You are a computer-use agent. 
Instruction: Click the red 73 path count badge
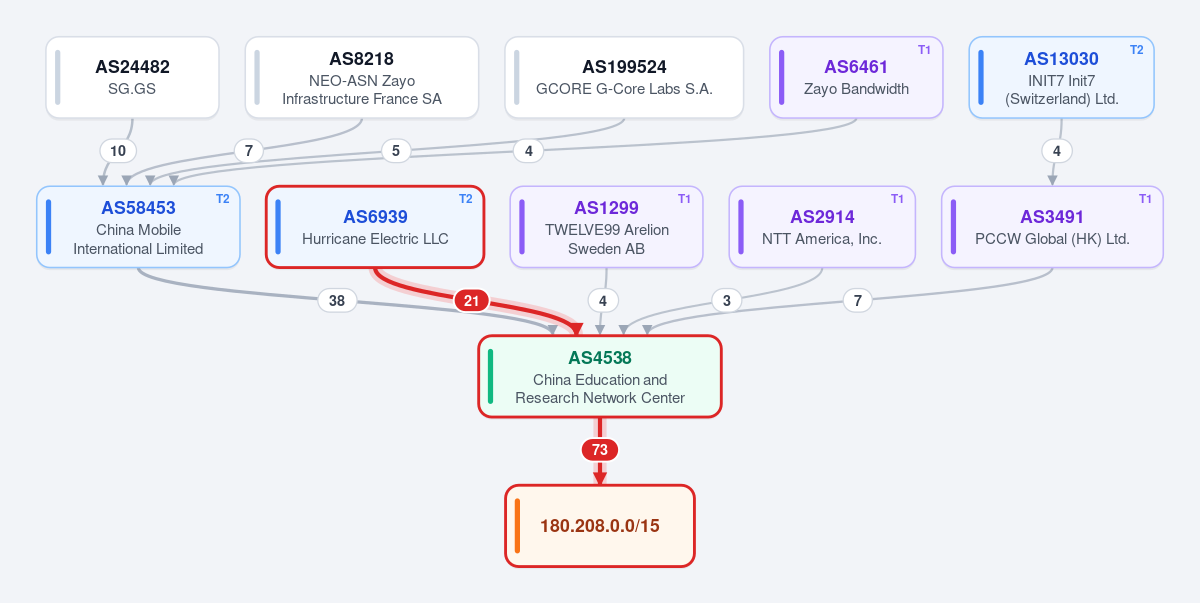(x=600, y=450)
